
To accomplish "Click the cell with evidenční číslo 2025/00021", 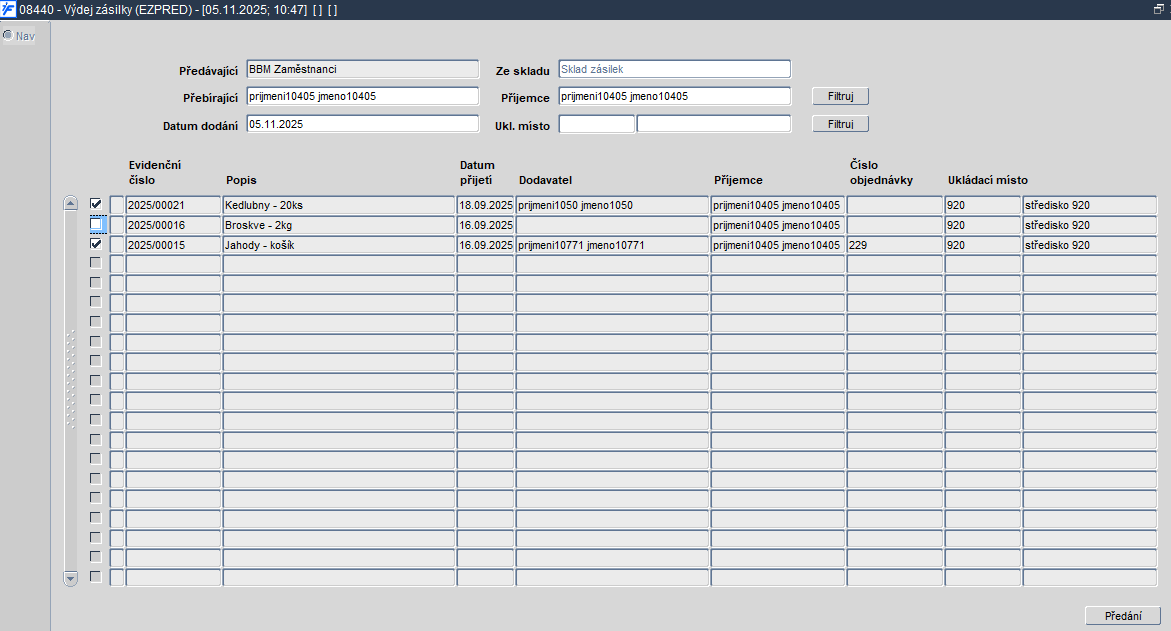I will (173, 205).
